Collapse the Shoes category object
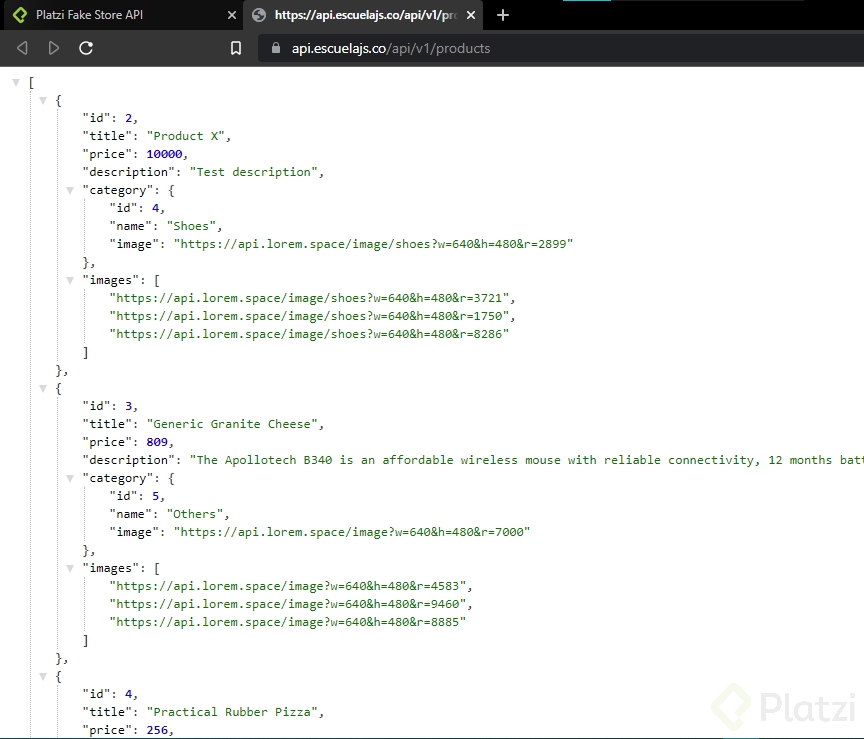Viewport: 864px width, 739px height. click(x=70, y=191)
